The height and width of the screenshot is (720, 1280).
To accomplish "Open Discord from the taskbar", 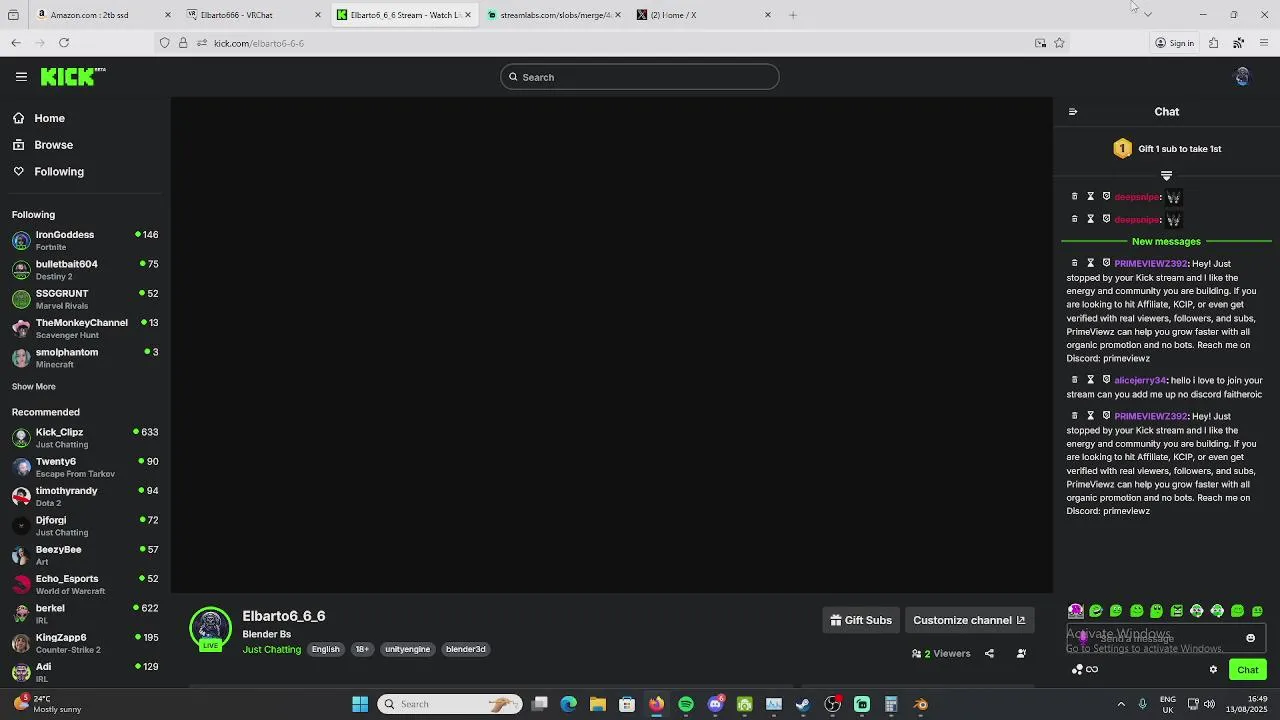I will (x=715, y=704).
